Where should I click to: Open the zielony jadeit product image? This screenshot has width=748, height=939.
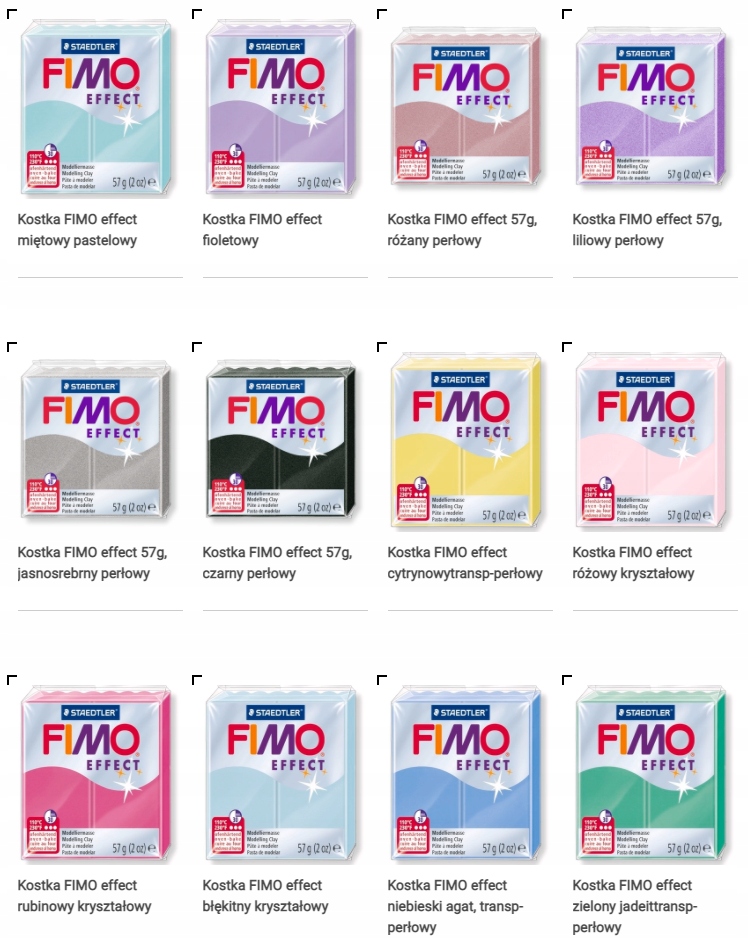(652, 773)
